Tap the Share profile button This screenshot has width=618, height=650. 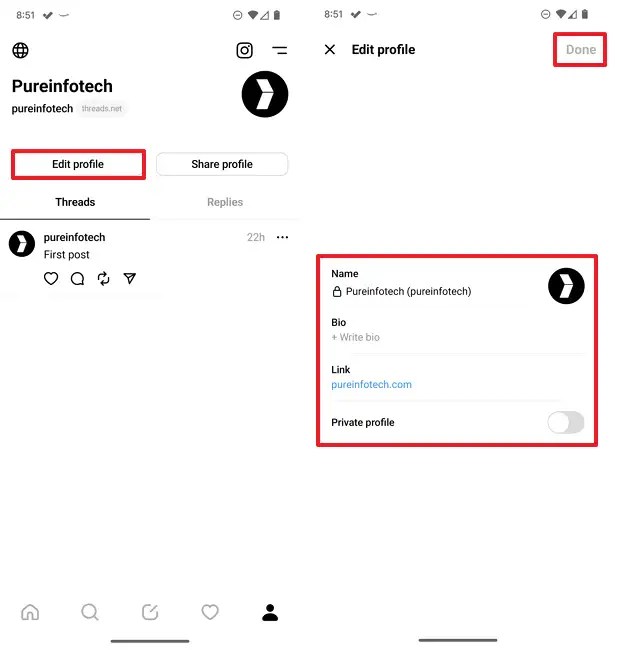tap(222, 164)
